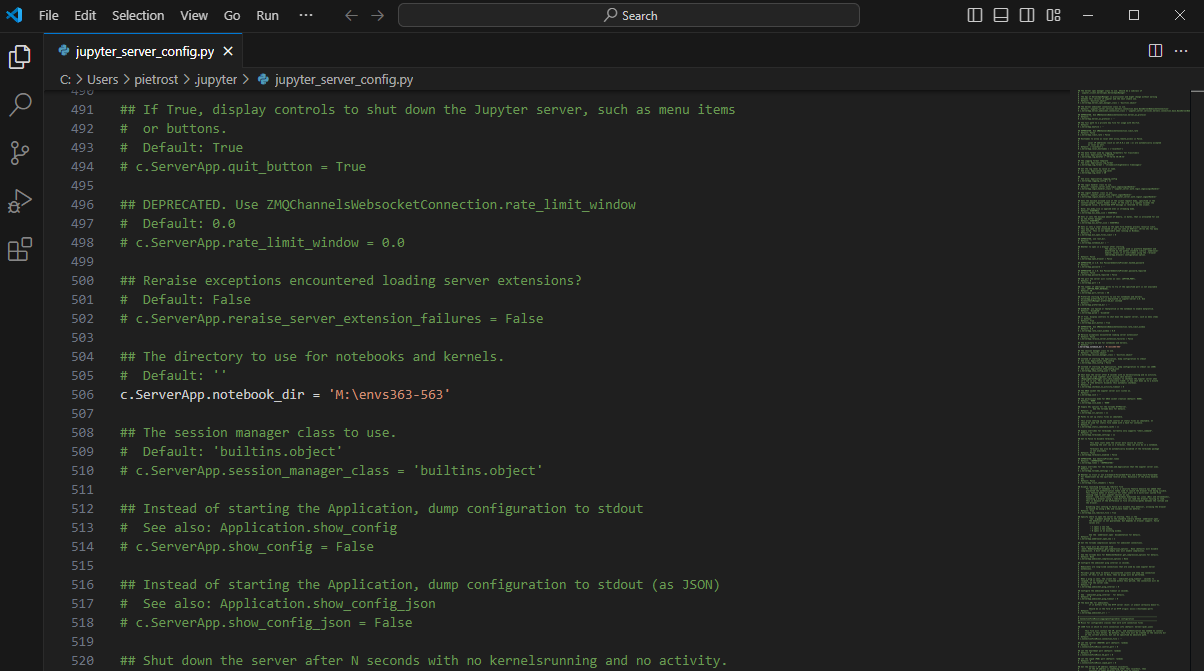This screenshot has height=671, width=1204.
Task: Expand the overflow menu in menu bar
Action: tap(306, 15)
